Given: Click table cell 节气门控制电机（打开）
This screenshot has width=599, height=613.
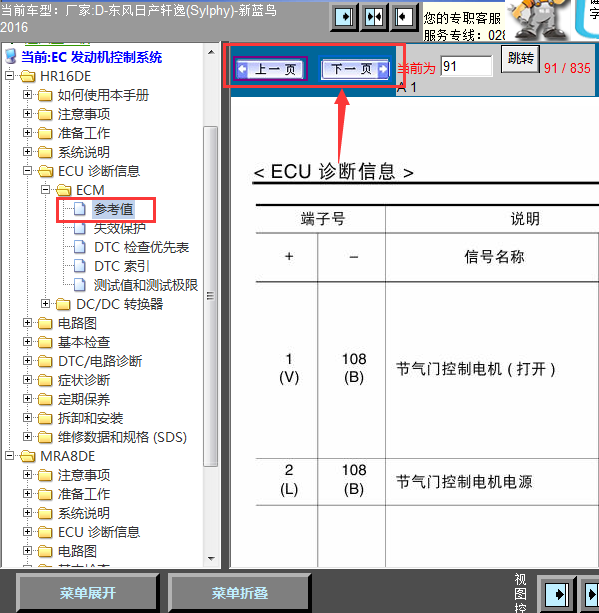Looking at the screenshot, I should point(476,369).
